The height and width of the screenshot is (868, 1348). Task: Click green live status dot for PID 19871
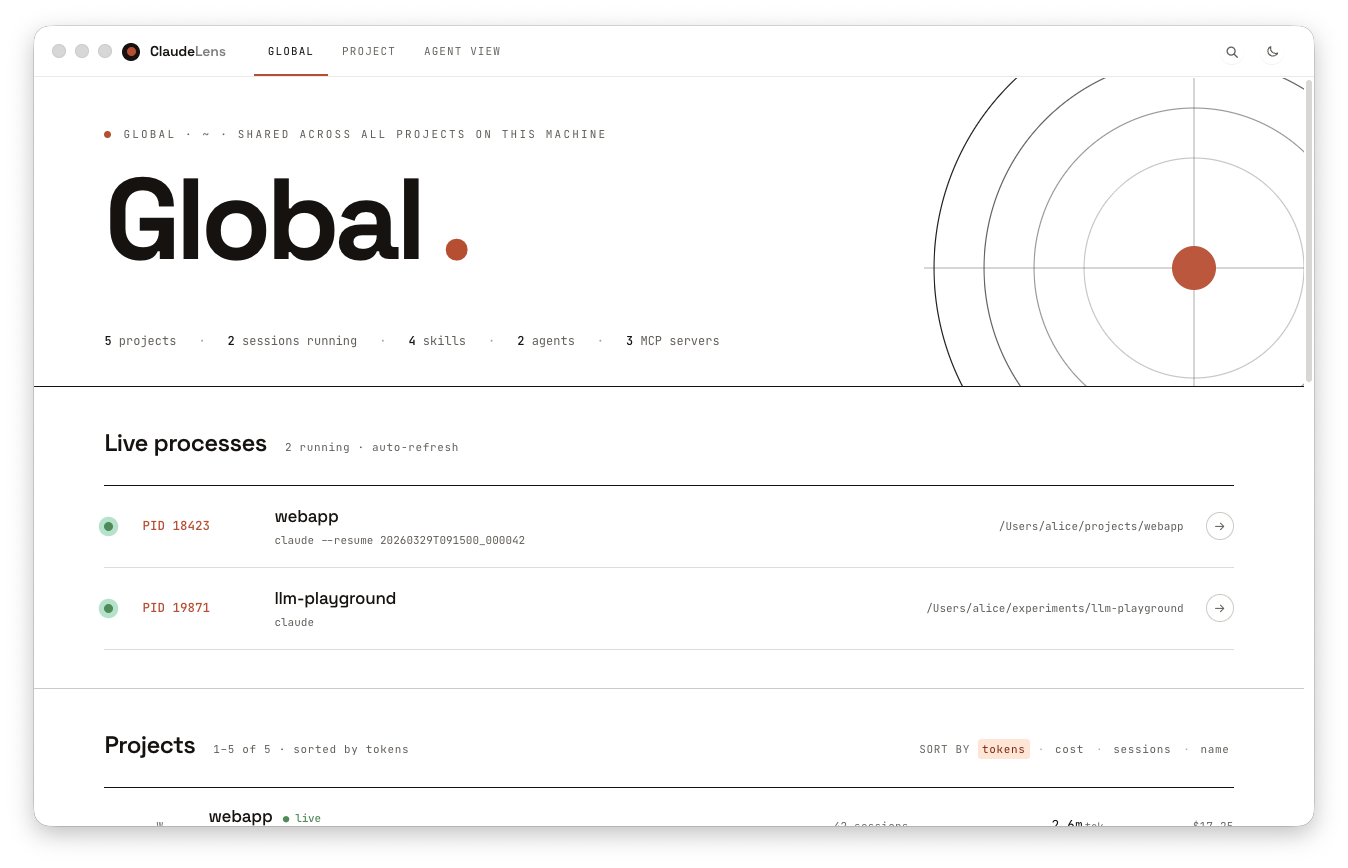click(x=108, y=608)
